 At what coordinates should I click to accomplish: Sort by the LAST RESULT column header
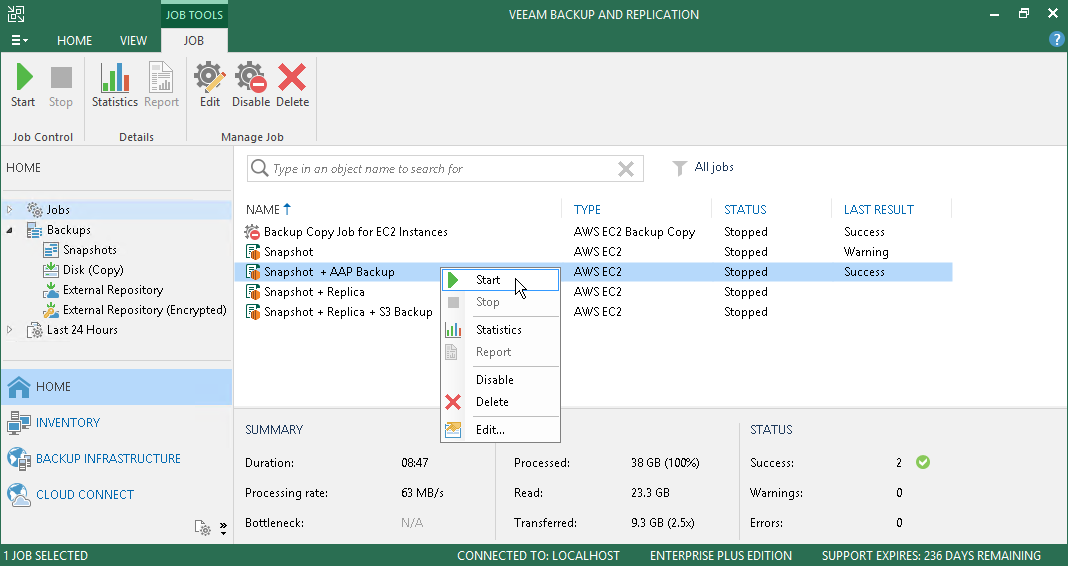[x=879, y=210]
